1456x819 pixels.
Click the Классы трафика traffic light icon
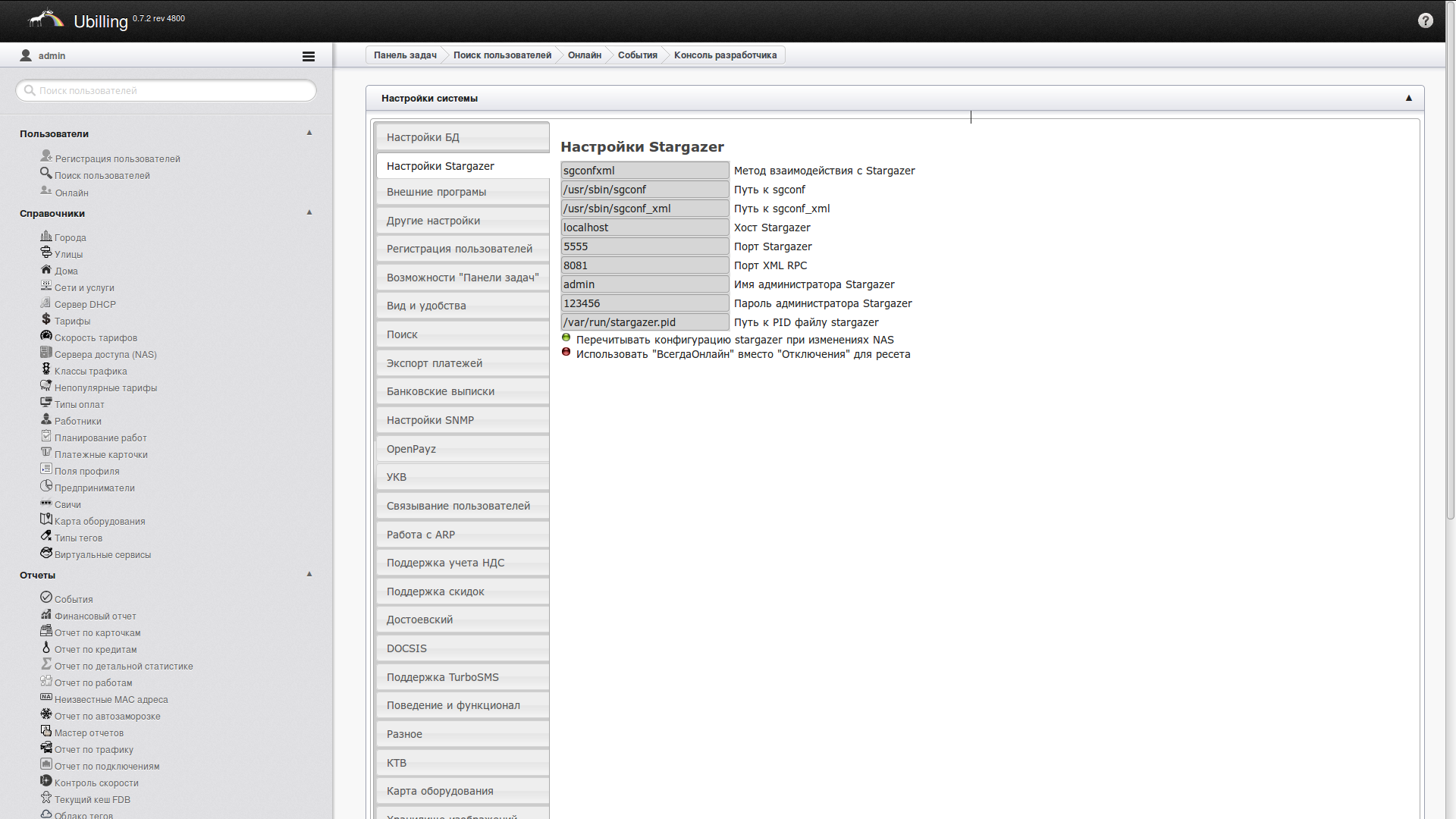46,369
